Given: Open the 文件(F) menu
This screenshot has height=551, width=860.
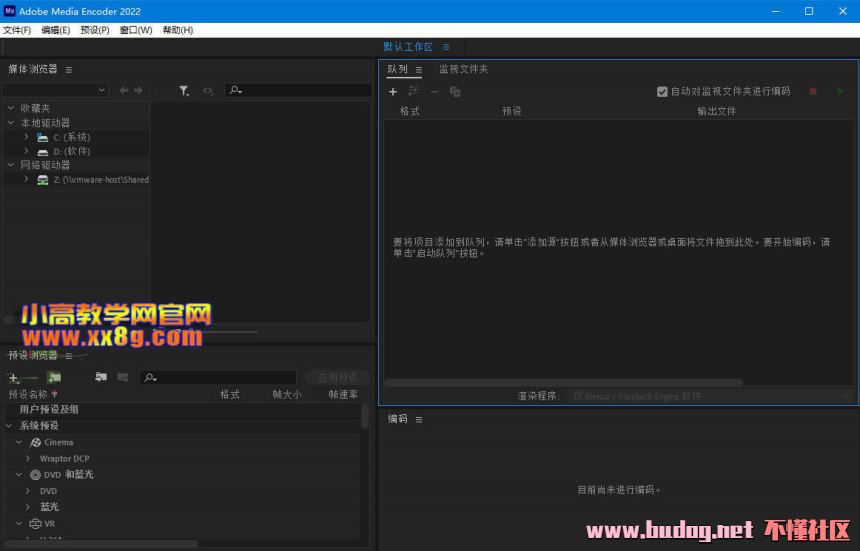Looking at the screenshot, I should tap(17, 30).
